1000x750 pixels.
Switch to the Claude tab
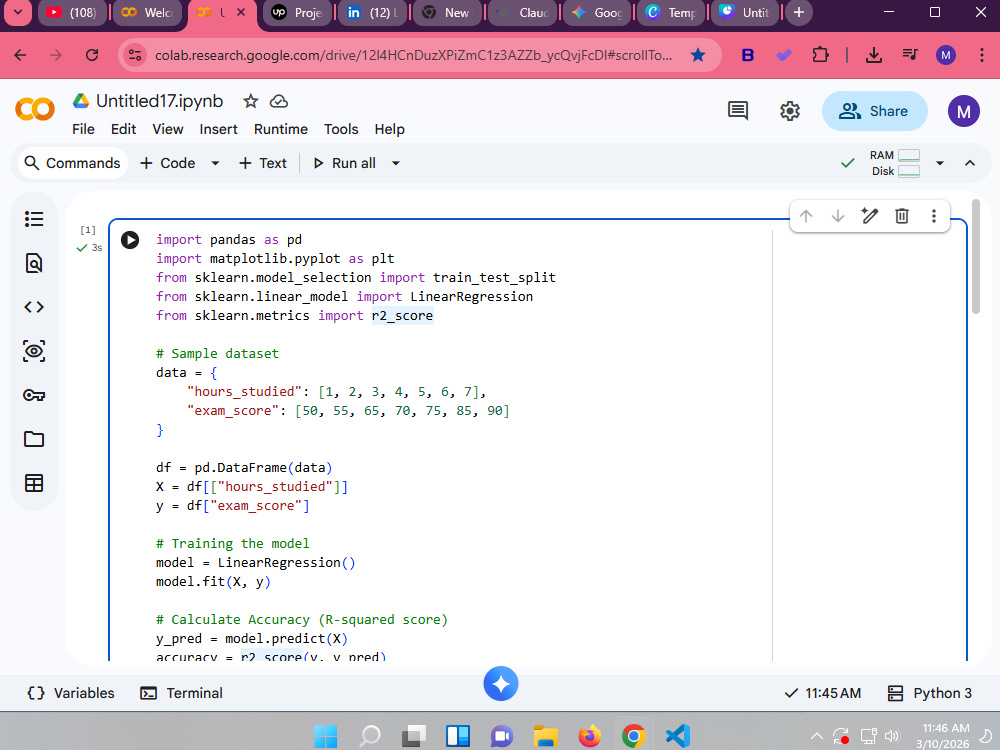(523, 13)
